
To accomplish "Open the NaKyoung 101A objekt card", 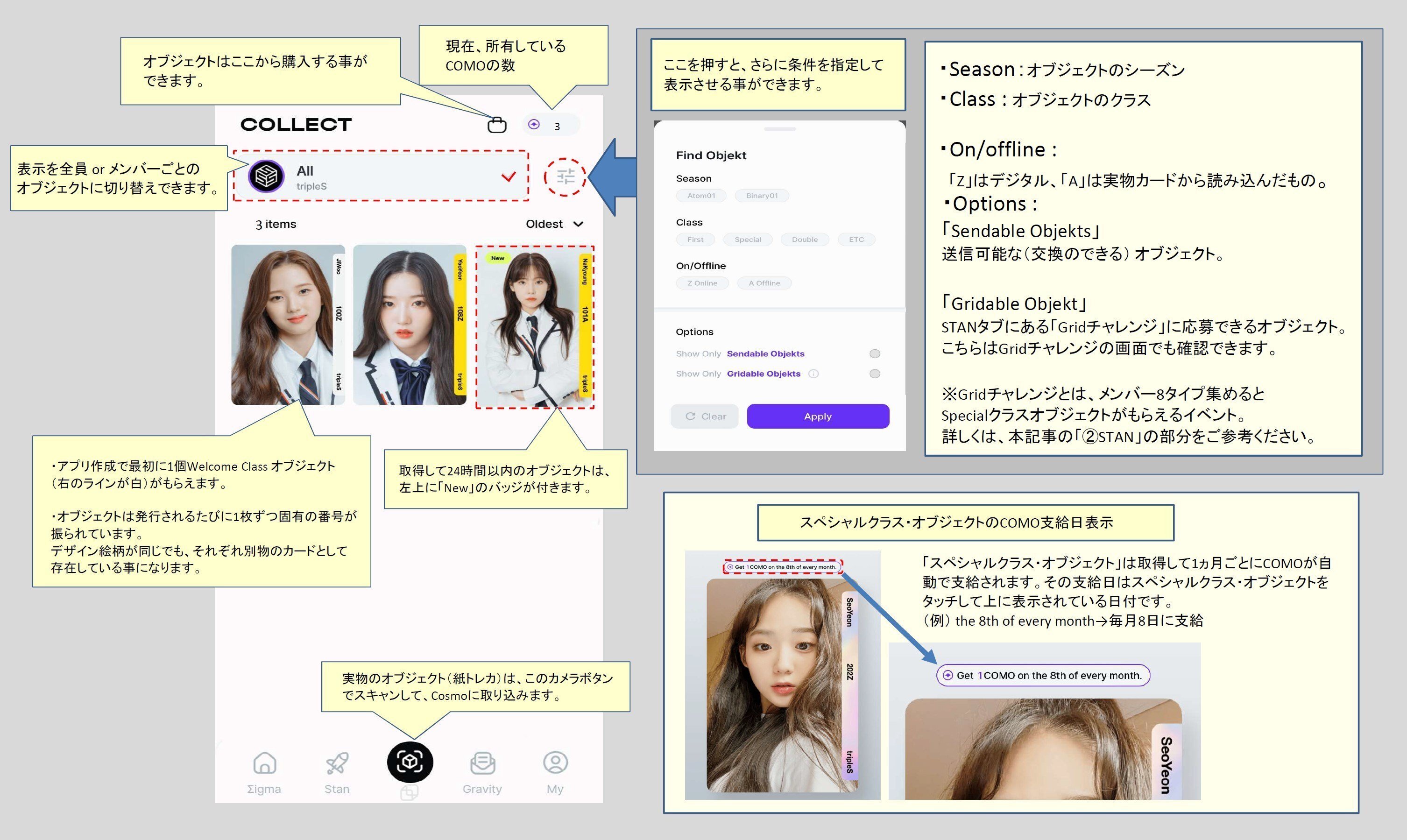I will click(536, 326).
